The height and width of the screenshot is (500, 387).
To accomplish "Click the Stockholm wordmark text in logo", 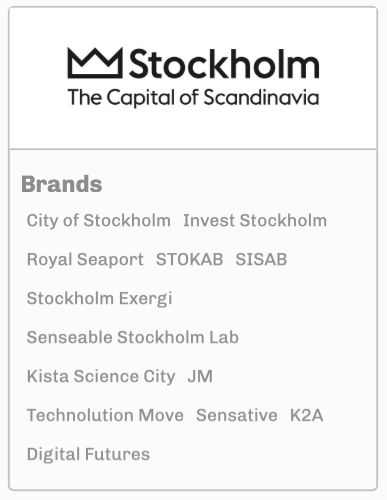I will [x=224, y=63].
